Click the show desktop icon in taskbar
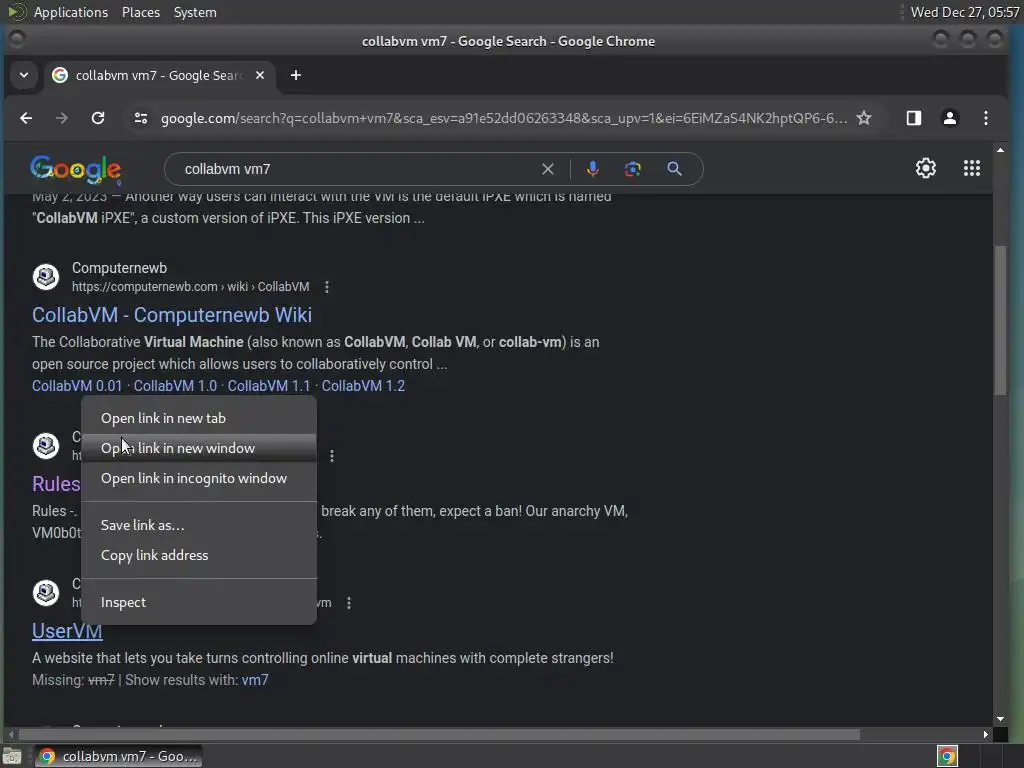The image size is (1024, 768). (x=12, y=757)
